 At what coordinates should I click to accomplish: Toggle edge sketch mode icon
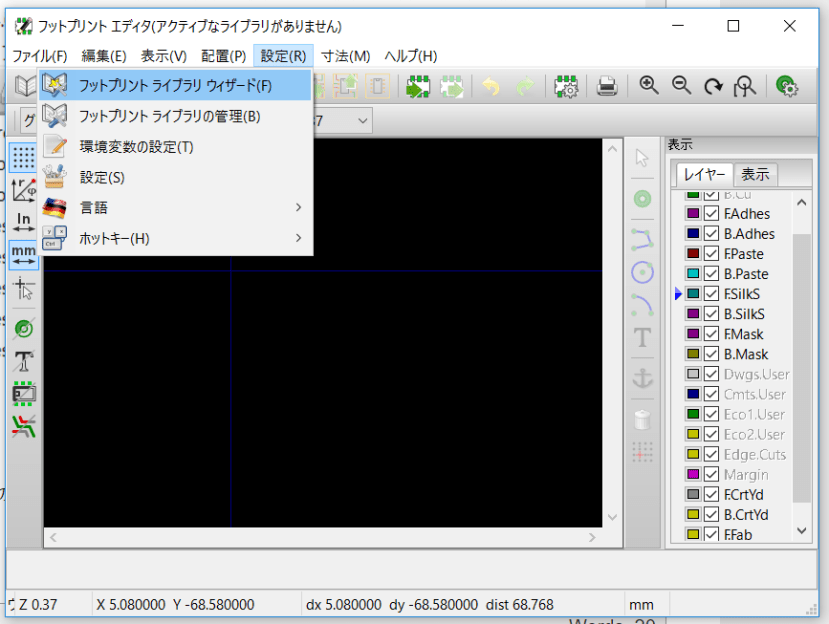[23, 393]
